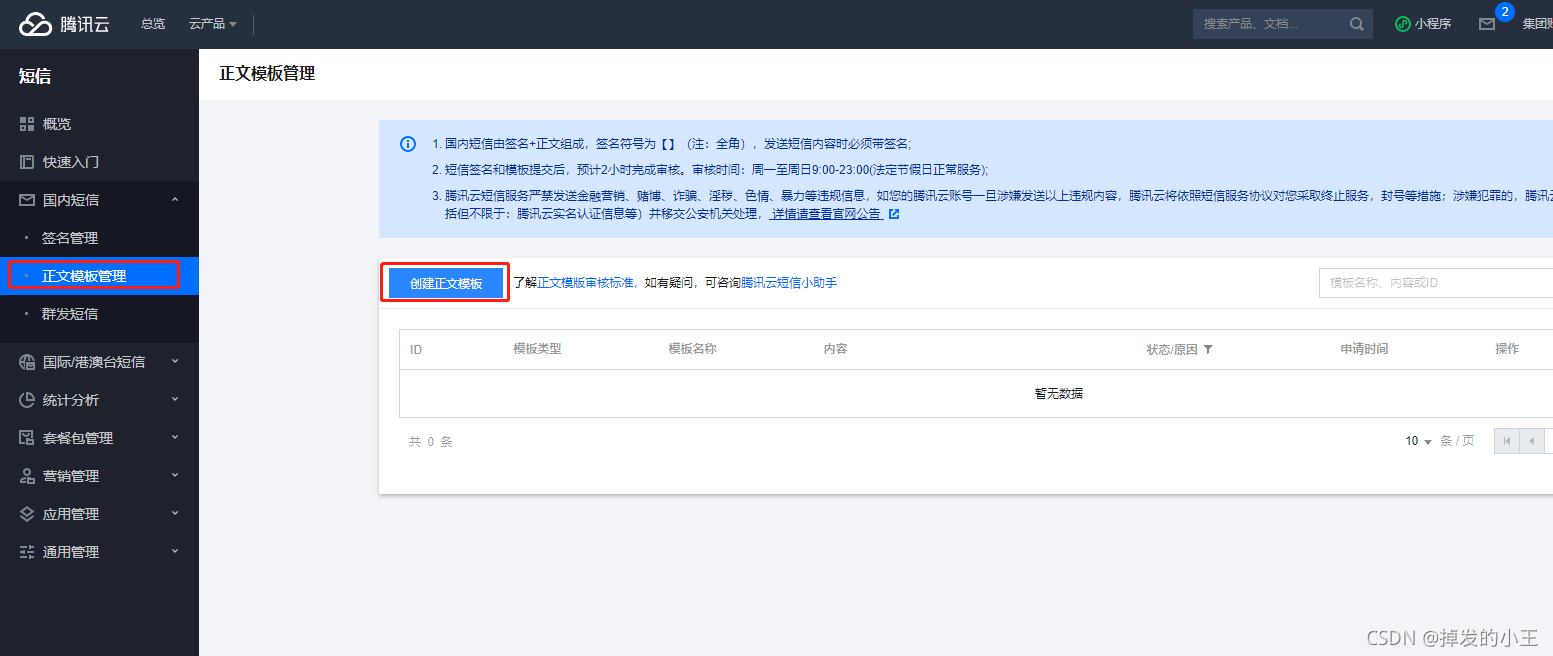Screen dimensions: 1553x656
Task: Click the 国内短信 envelope icon
Action: point(27,200)
